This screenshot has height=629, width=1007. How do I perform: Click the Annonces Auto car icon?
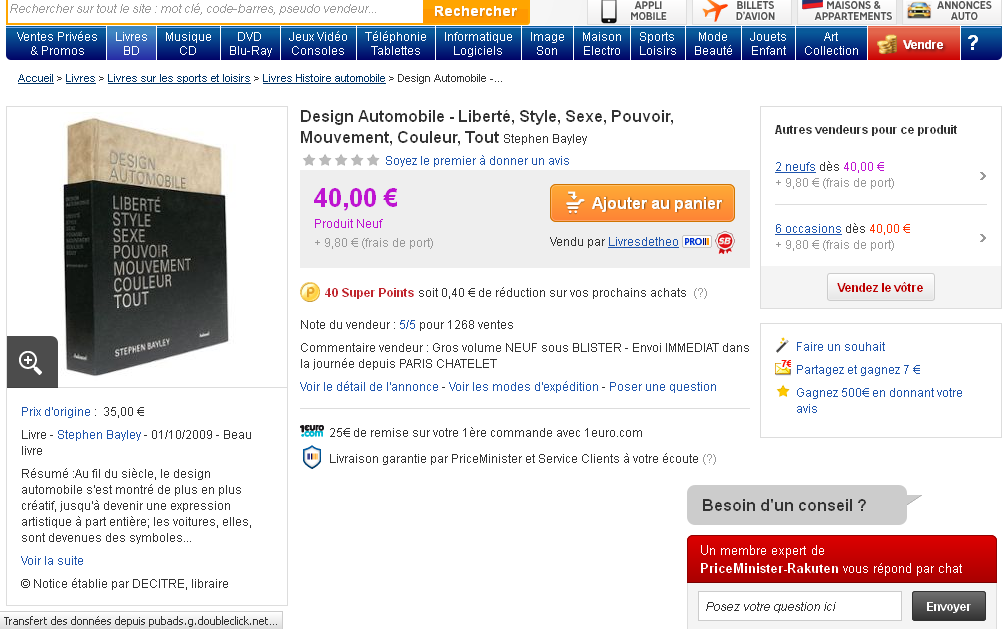[x=919, y=11]
